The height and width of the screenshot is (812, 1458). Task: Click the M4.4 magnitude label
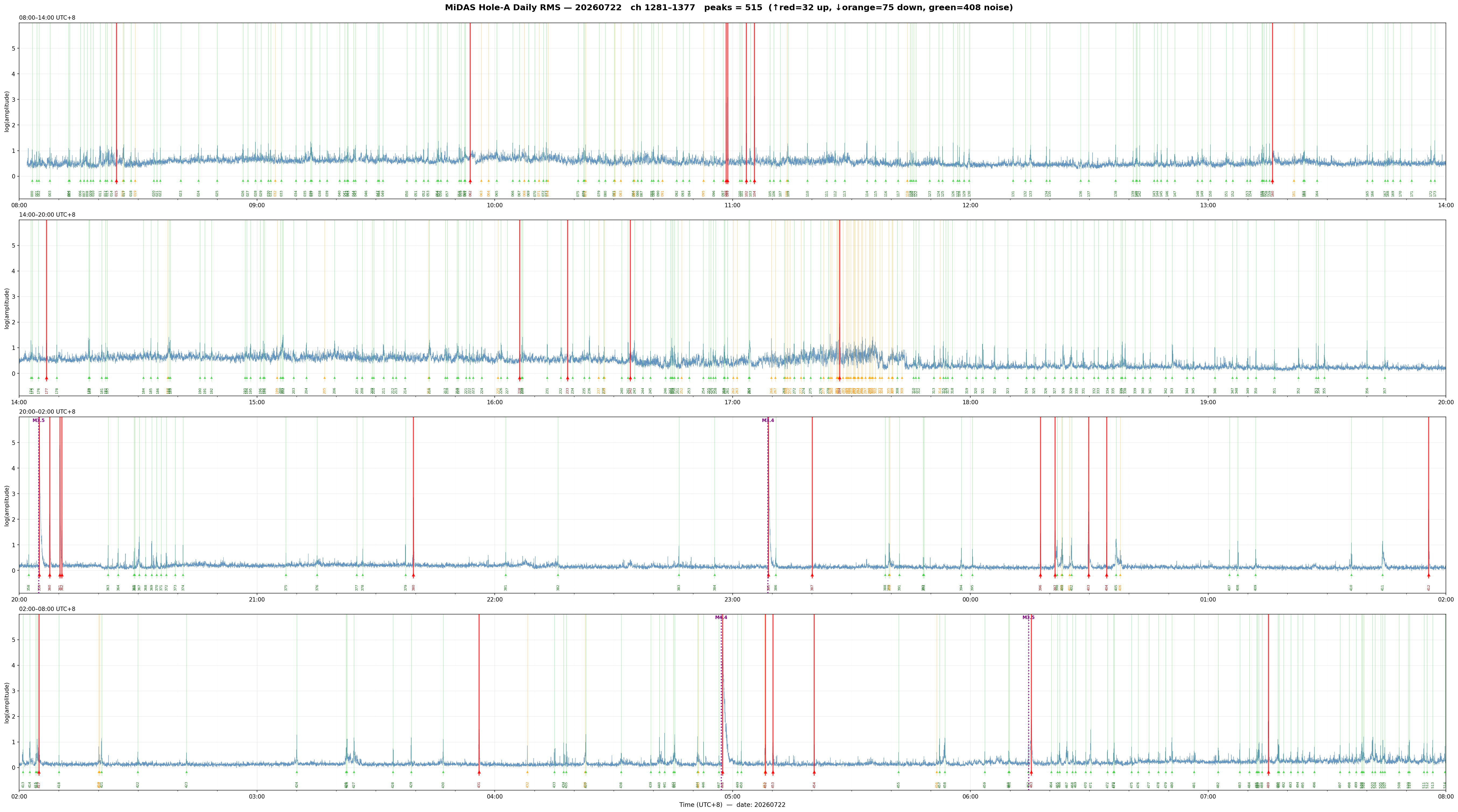pyautogui.click(x=721, y=617)
